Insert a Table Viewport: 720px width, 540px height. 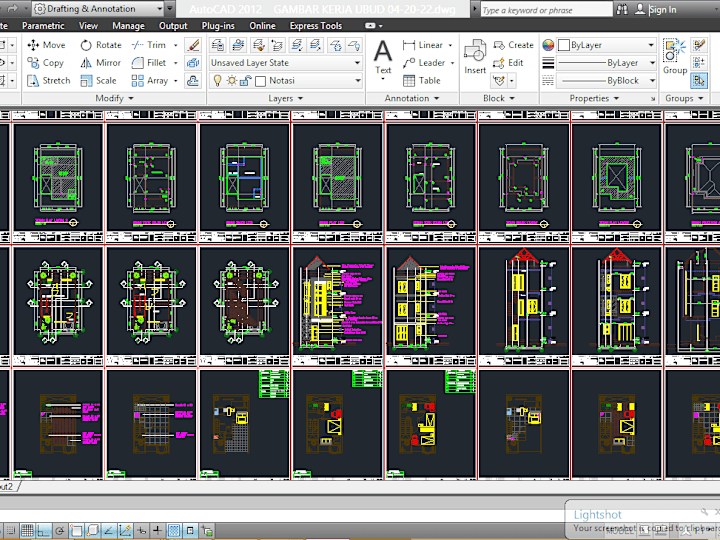422,81
